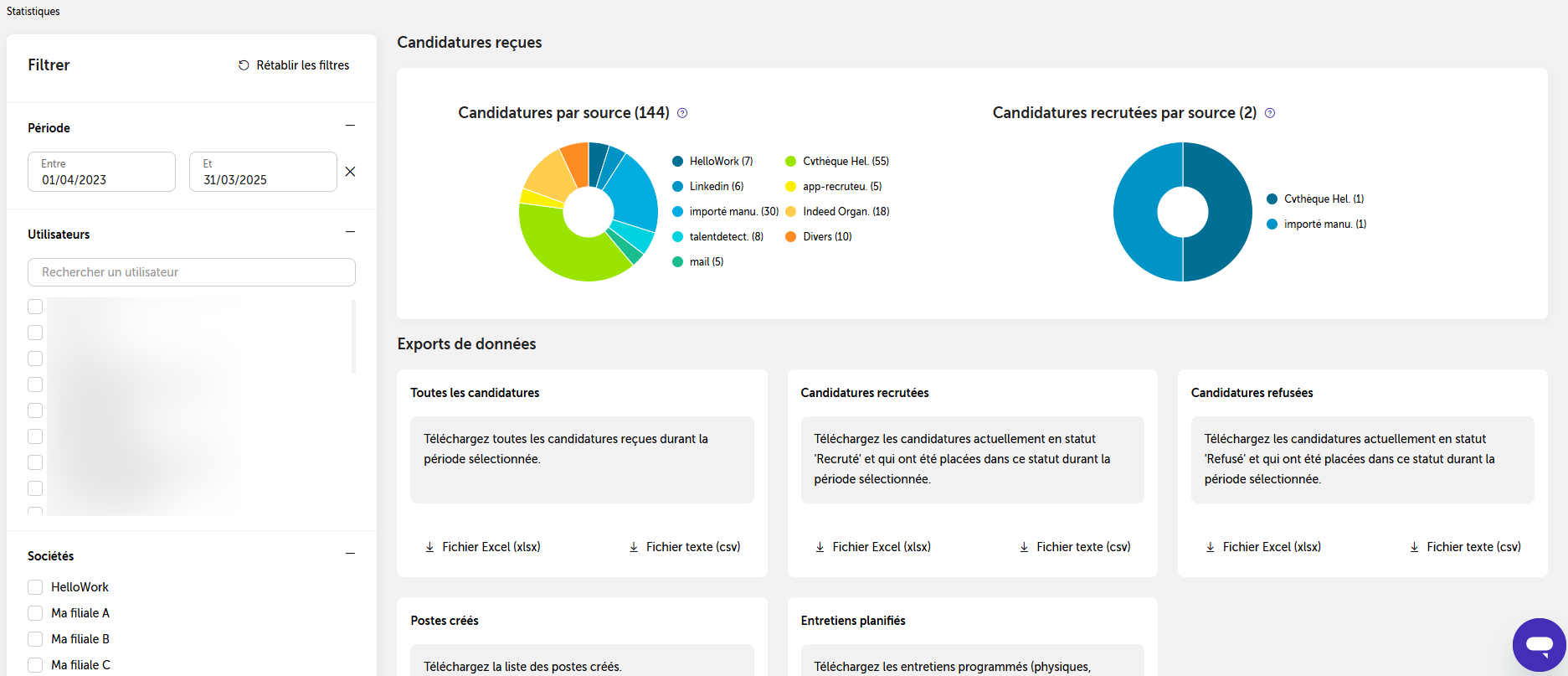Download Excel file for Toutes les candidatures

point(482,547)
